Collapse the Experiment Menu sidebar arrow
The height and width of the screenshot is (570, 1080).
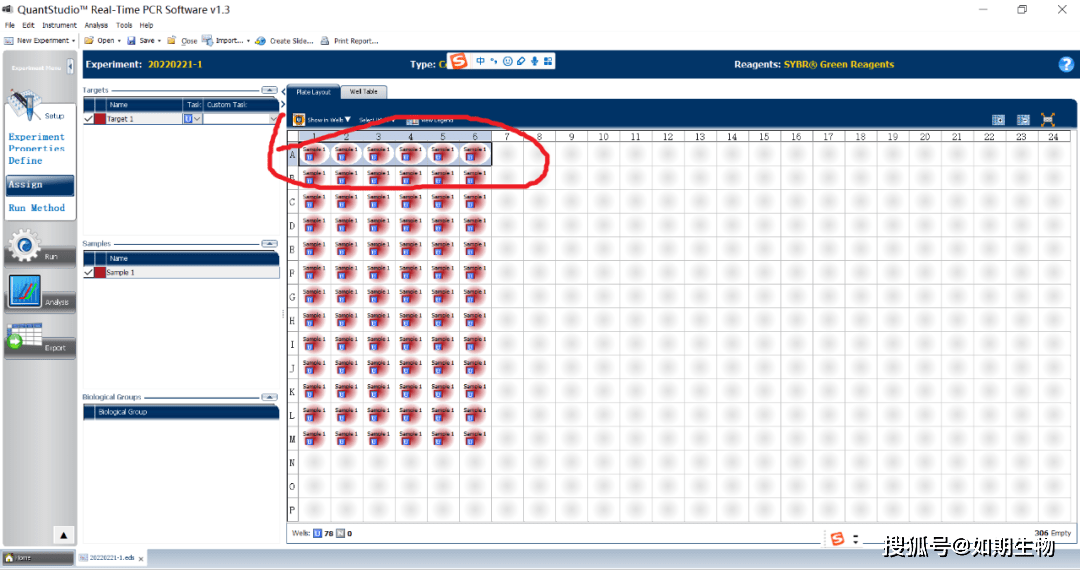tap(70, 66)
